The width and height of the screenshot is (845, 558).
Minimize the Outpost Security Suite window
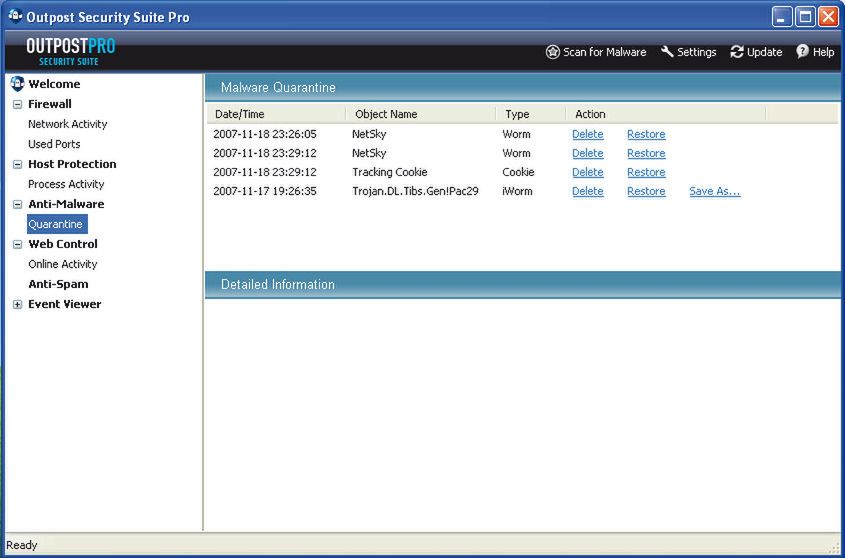point(781,17)
